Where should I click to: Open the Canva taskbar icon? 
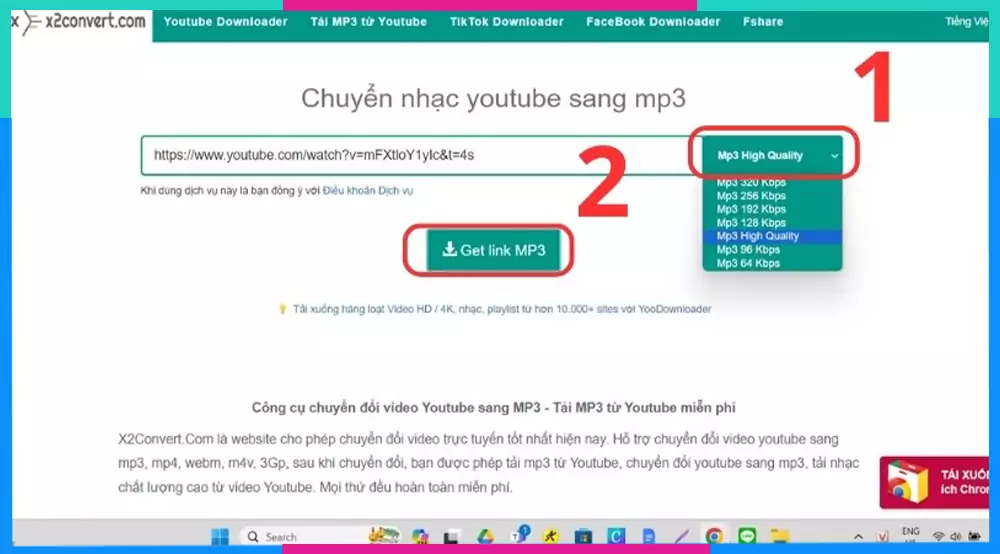[616, 537]
